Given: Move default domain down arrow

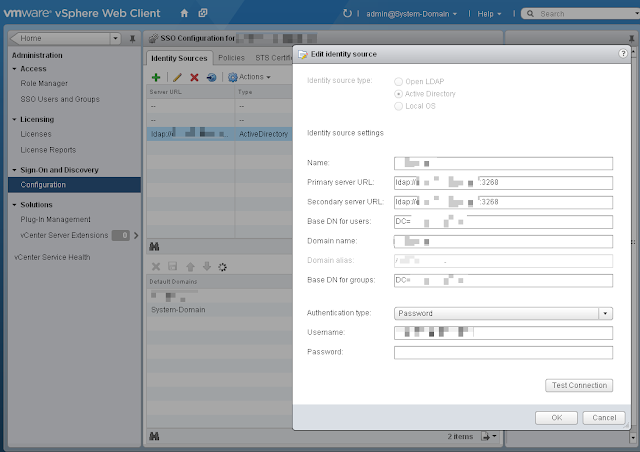Looking at the screenshot, I should point(207,266).
